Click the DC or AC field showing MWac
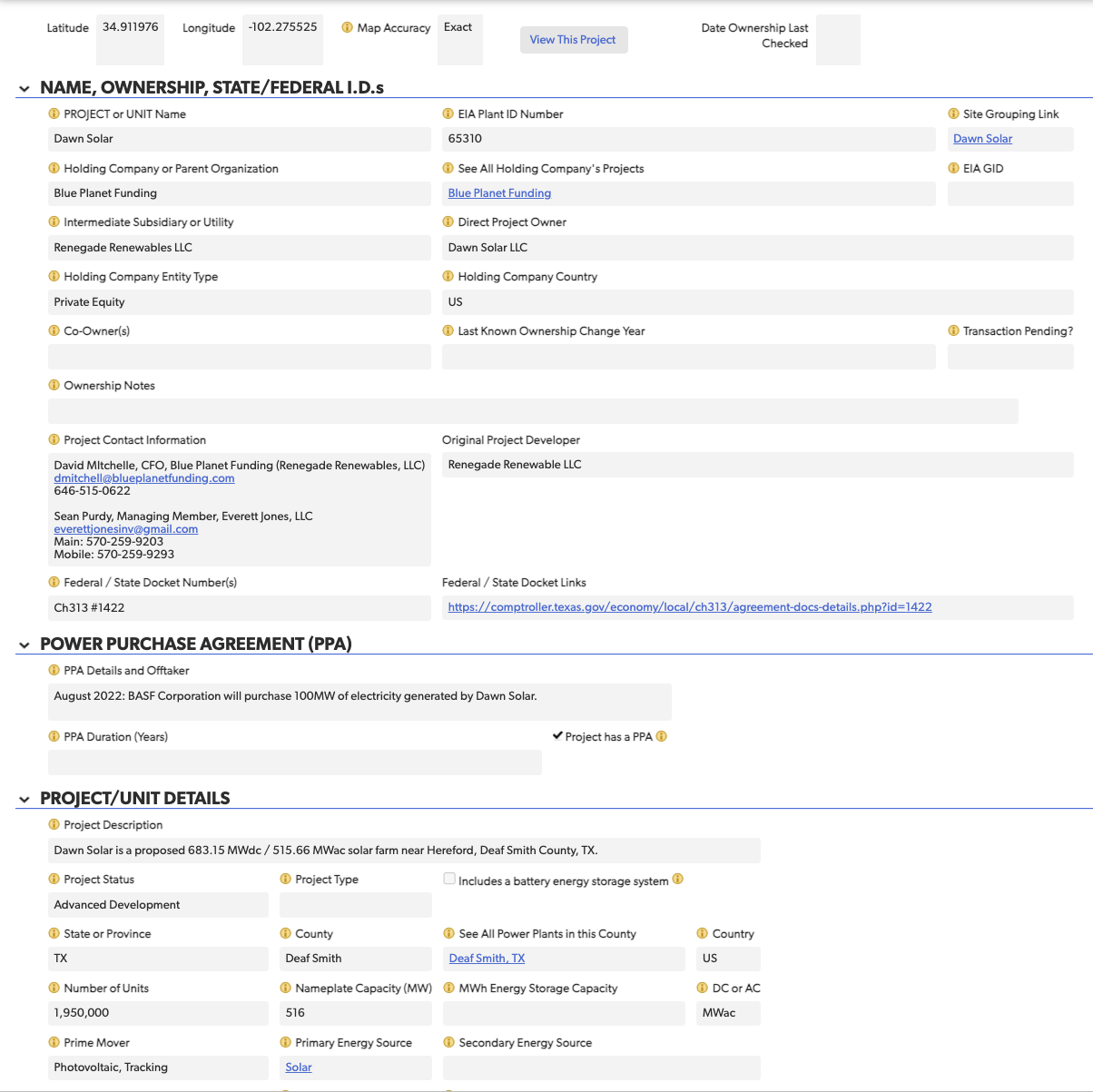The image size is (1093, 1092). point(728,1013)
